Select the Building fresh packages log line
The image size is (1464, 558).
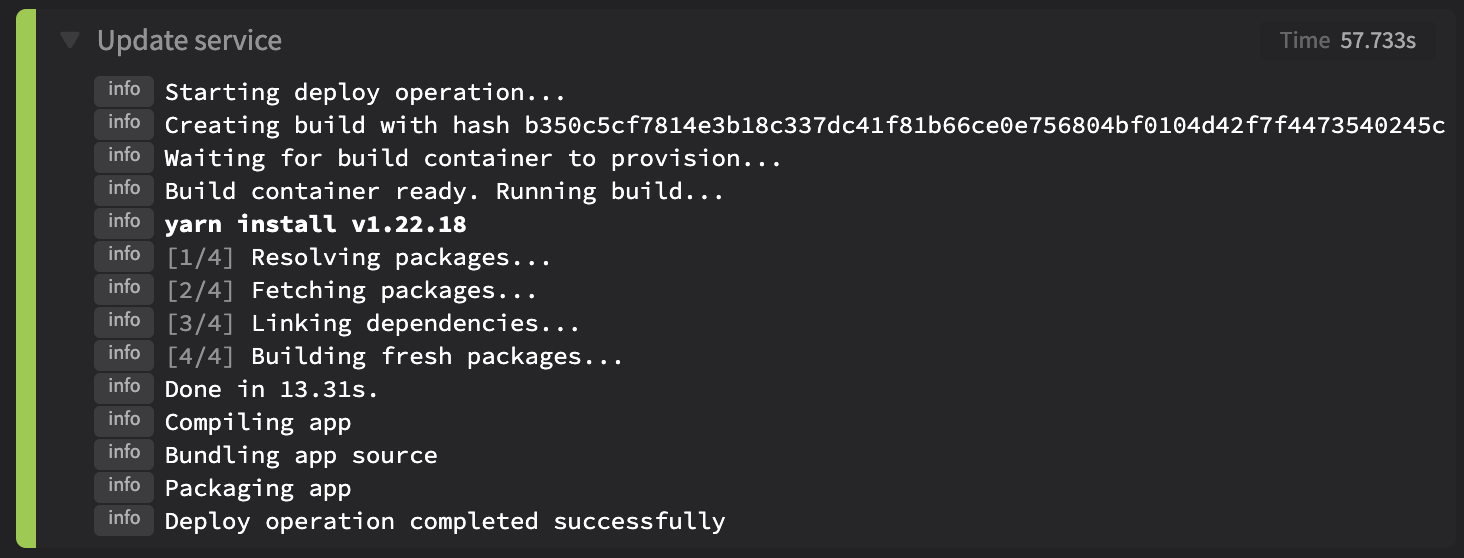click(394, 356)
